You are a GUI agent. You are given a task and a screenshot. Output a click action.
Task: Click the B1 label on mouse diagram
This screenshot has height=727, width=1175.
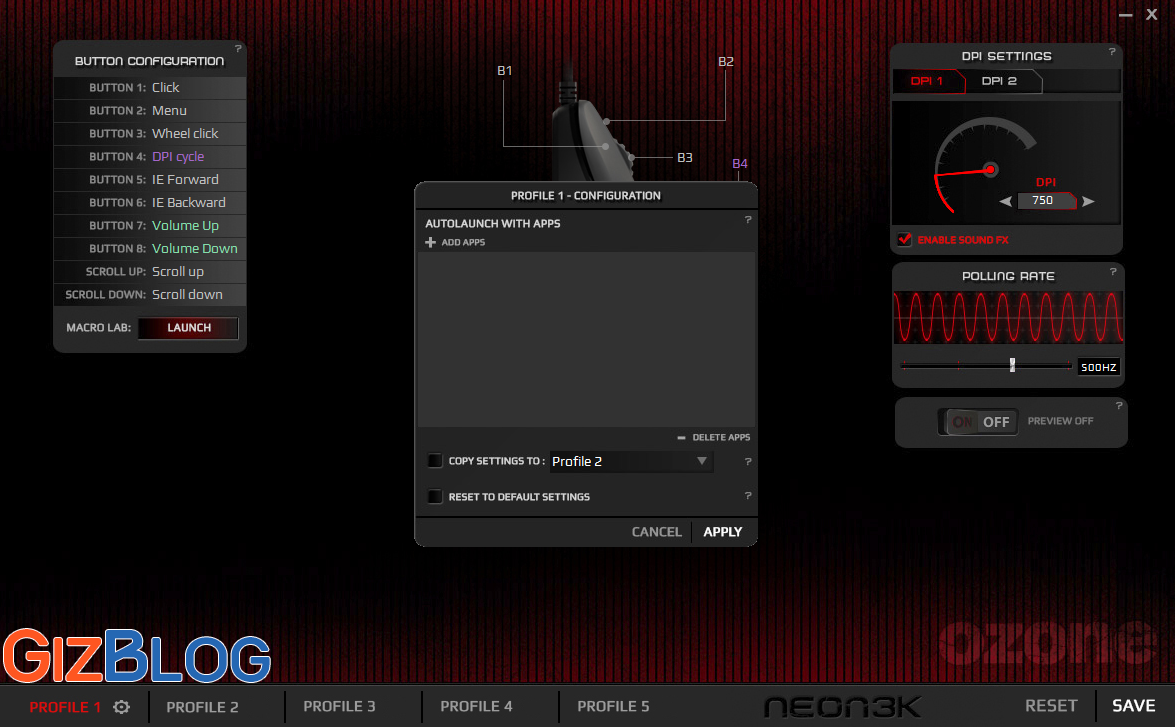point(504,70)
